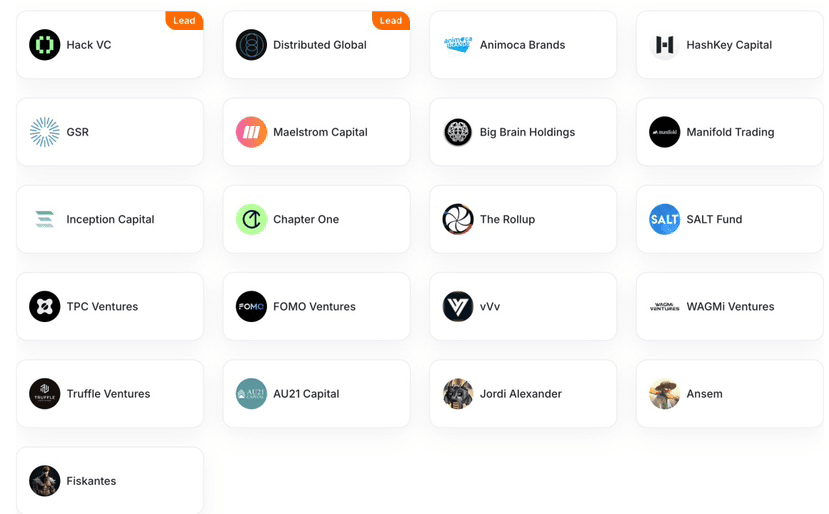
Task: Open the FOMO Ventures card
Action: point(316,307)
